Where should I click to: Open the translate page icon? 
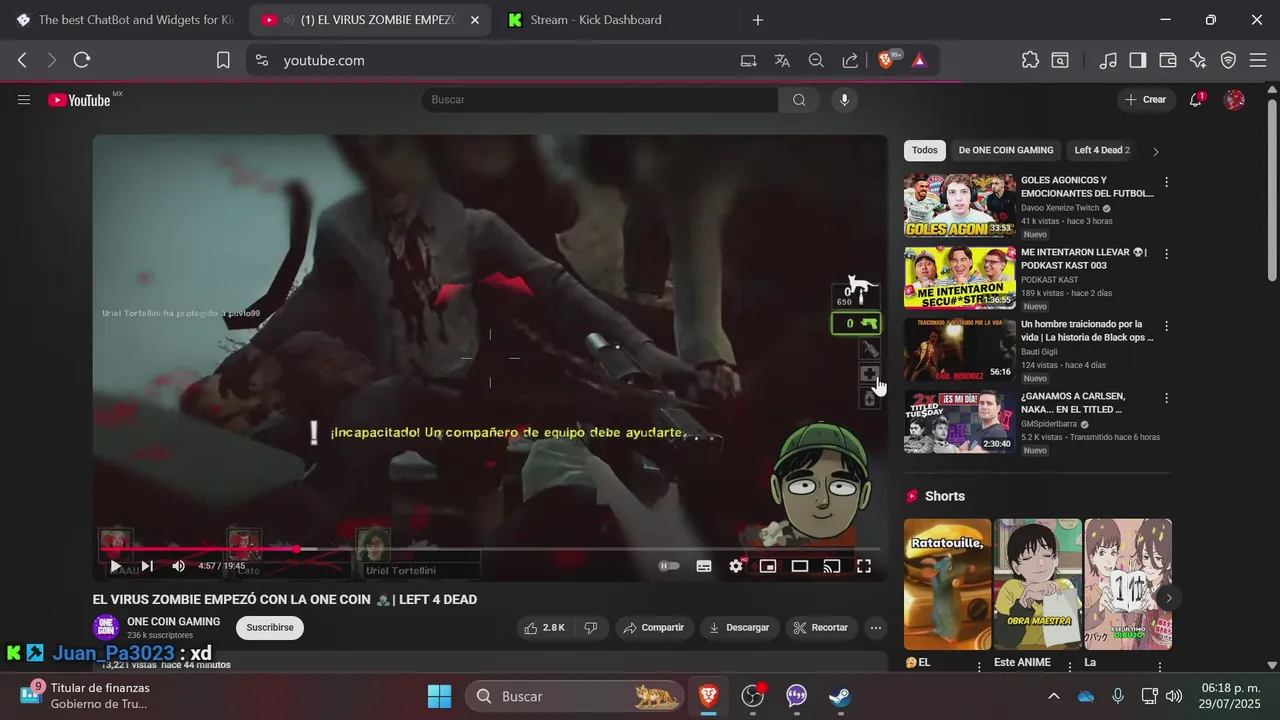pyautogui.click(x=782, y=60)
